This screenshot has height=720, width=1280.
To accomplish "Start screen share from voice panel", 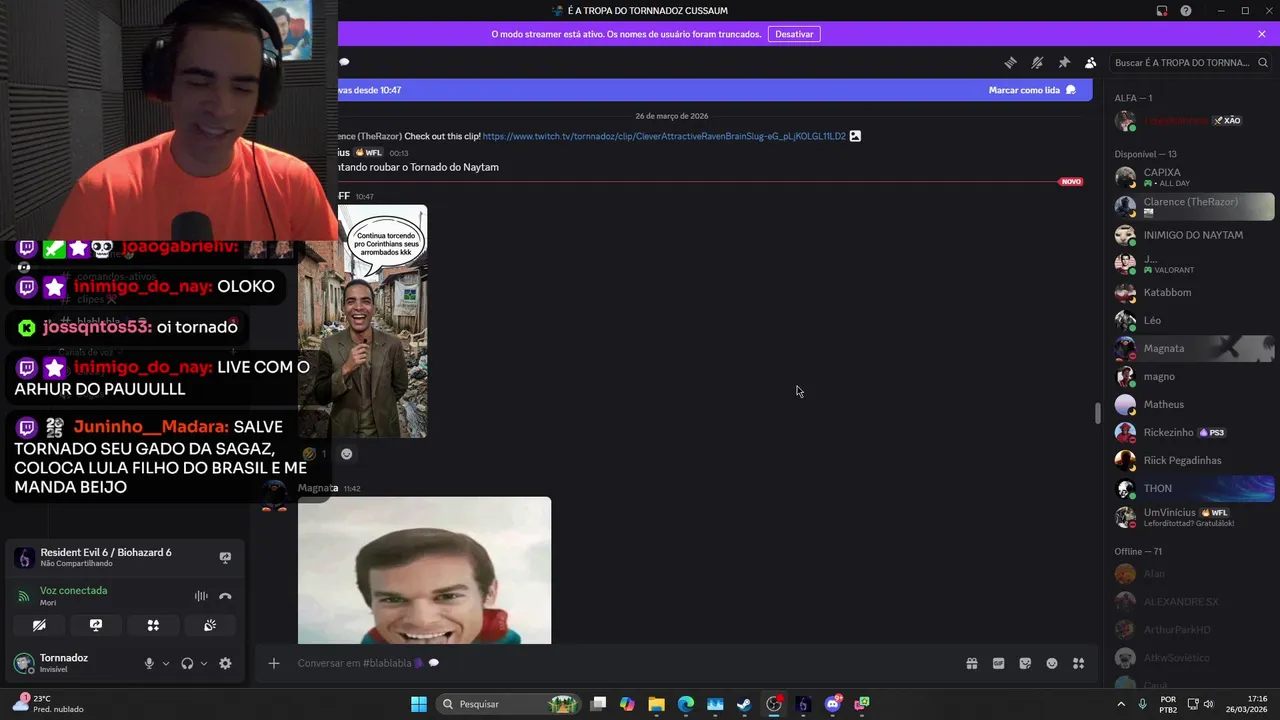I will [96, 625].
